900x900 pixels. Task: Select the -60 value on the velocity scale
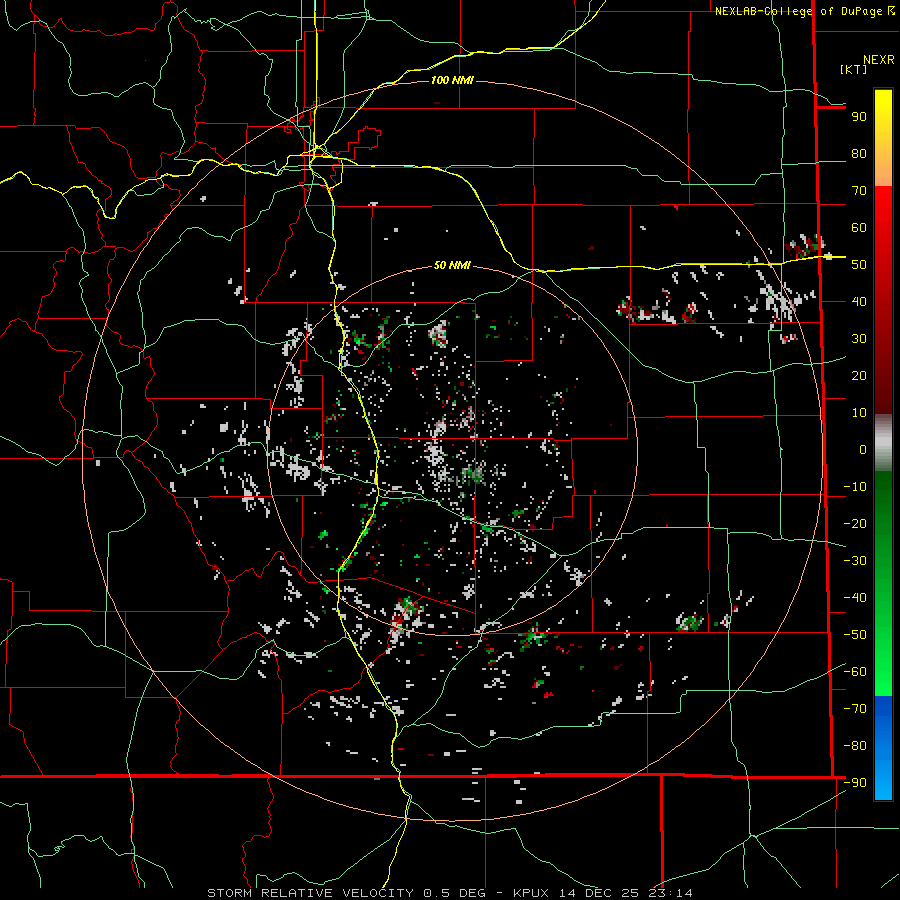855,672
